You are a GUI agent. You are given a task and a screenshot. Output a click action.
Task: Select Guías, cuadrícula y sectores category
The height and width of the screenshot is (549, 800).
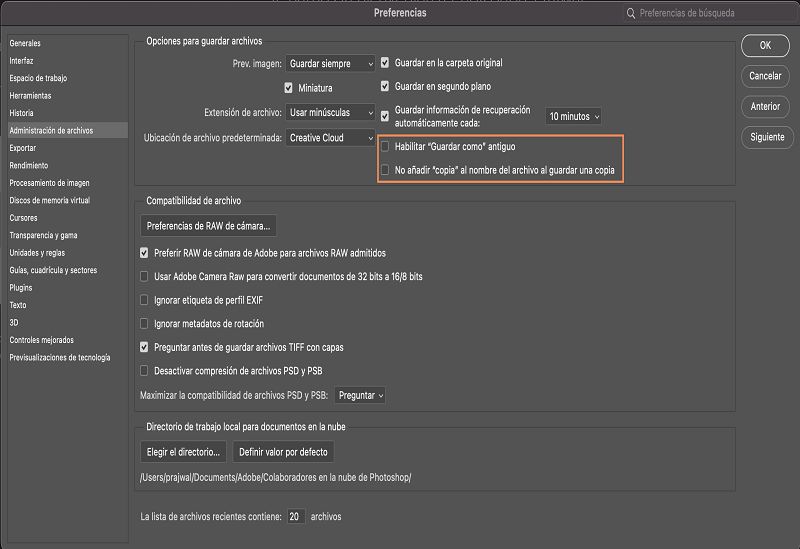tap(67, 270)
